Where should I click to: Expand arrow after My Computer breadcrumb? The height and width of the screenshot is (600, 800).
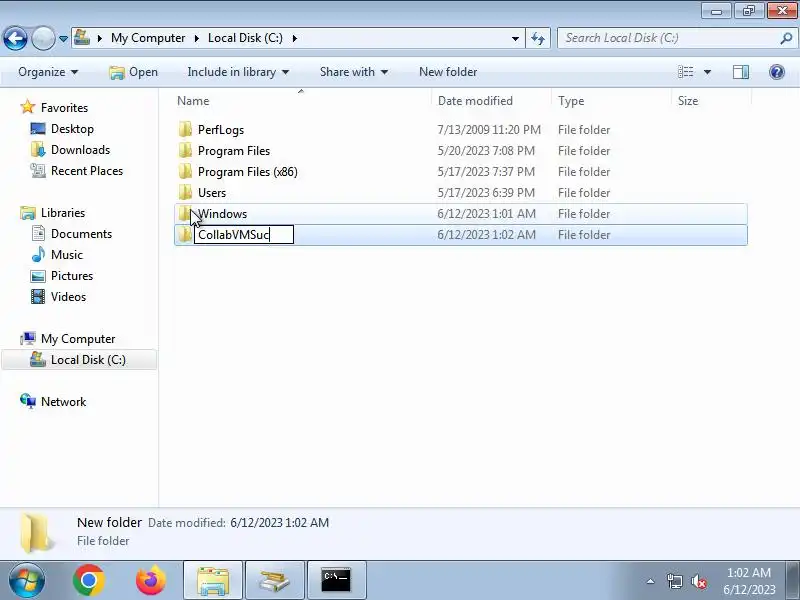point(196,38)
